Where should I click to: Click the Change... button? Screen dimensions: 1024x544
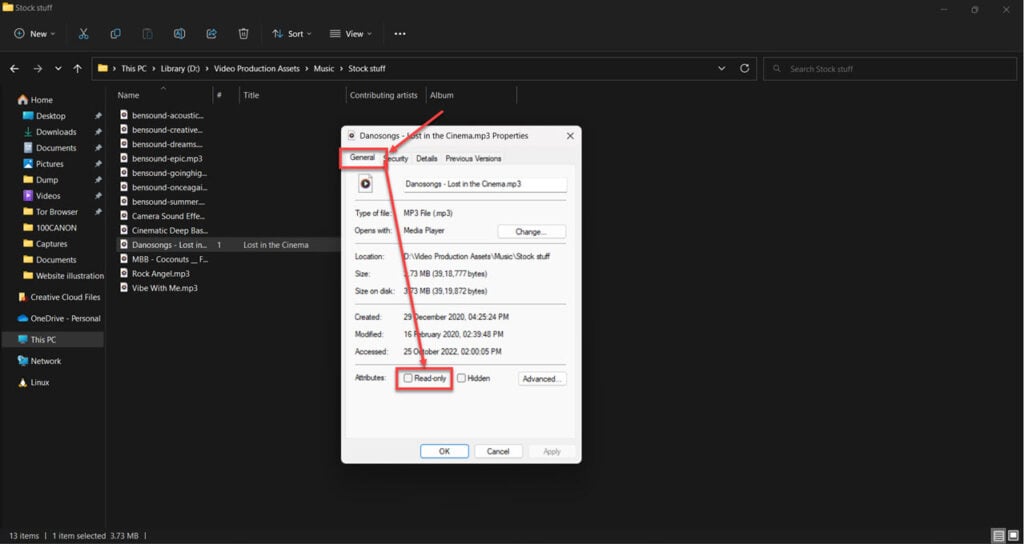coord(532,232)
